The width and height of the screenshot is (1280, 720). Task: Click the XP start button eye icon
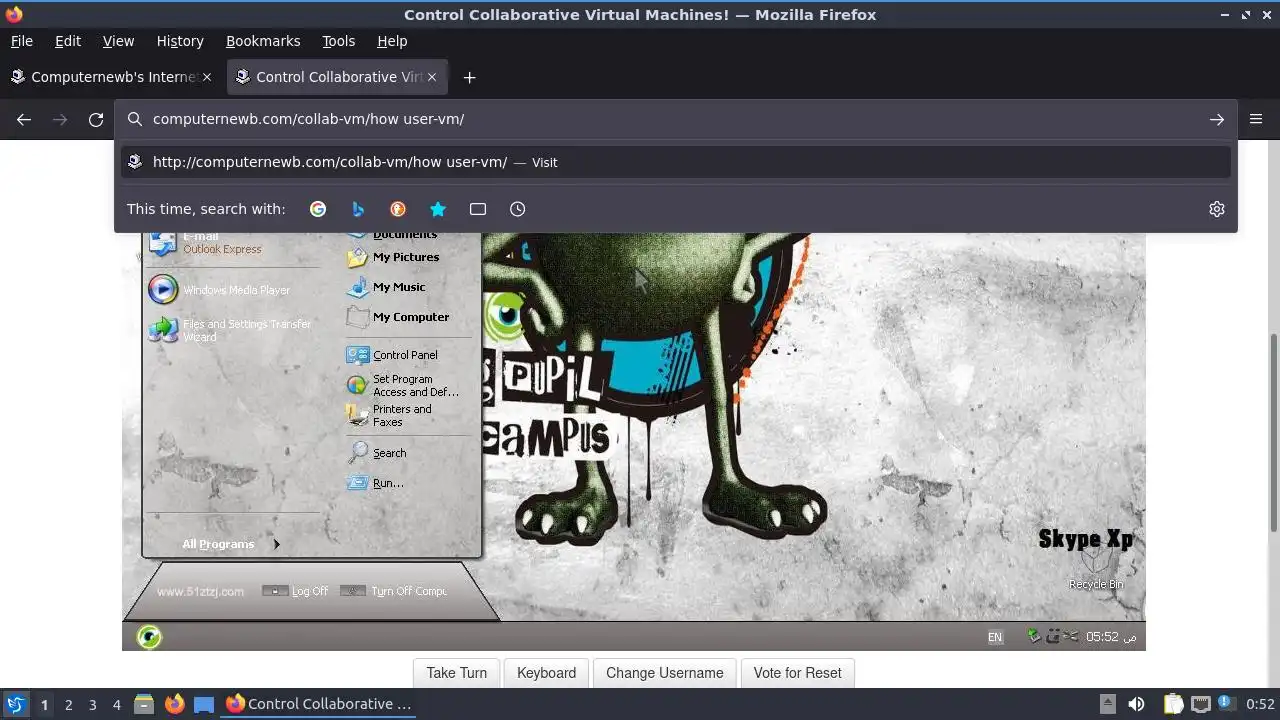(x=149, y=637)
